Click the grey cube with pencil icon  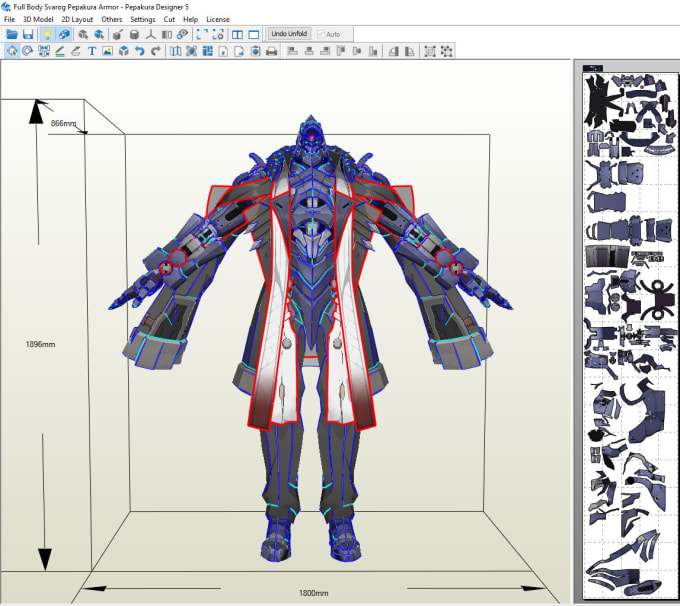[x=118, y=34]
